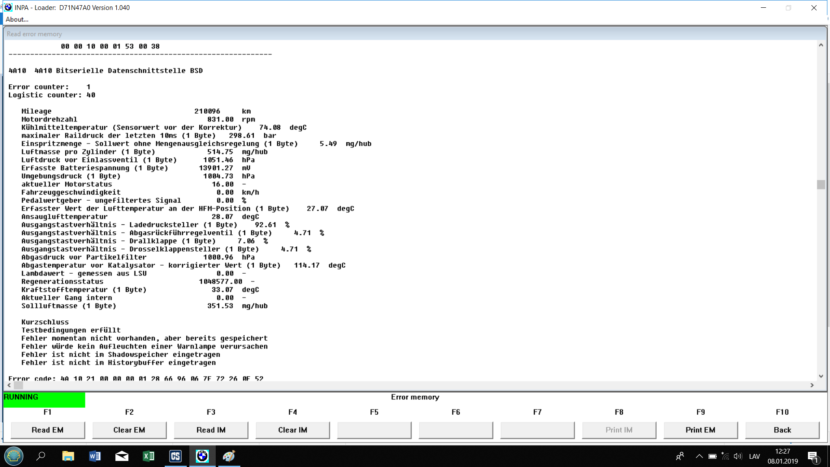Image resolution: width=830 pixels, height=467 pixels.
Task: Open the Mail app on the taskbar
Action: (x=122, y=455)
